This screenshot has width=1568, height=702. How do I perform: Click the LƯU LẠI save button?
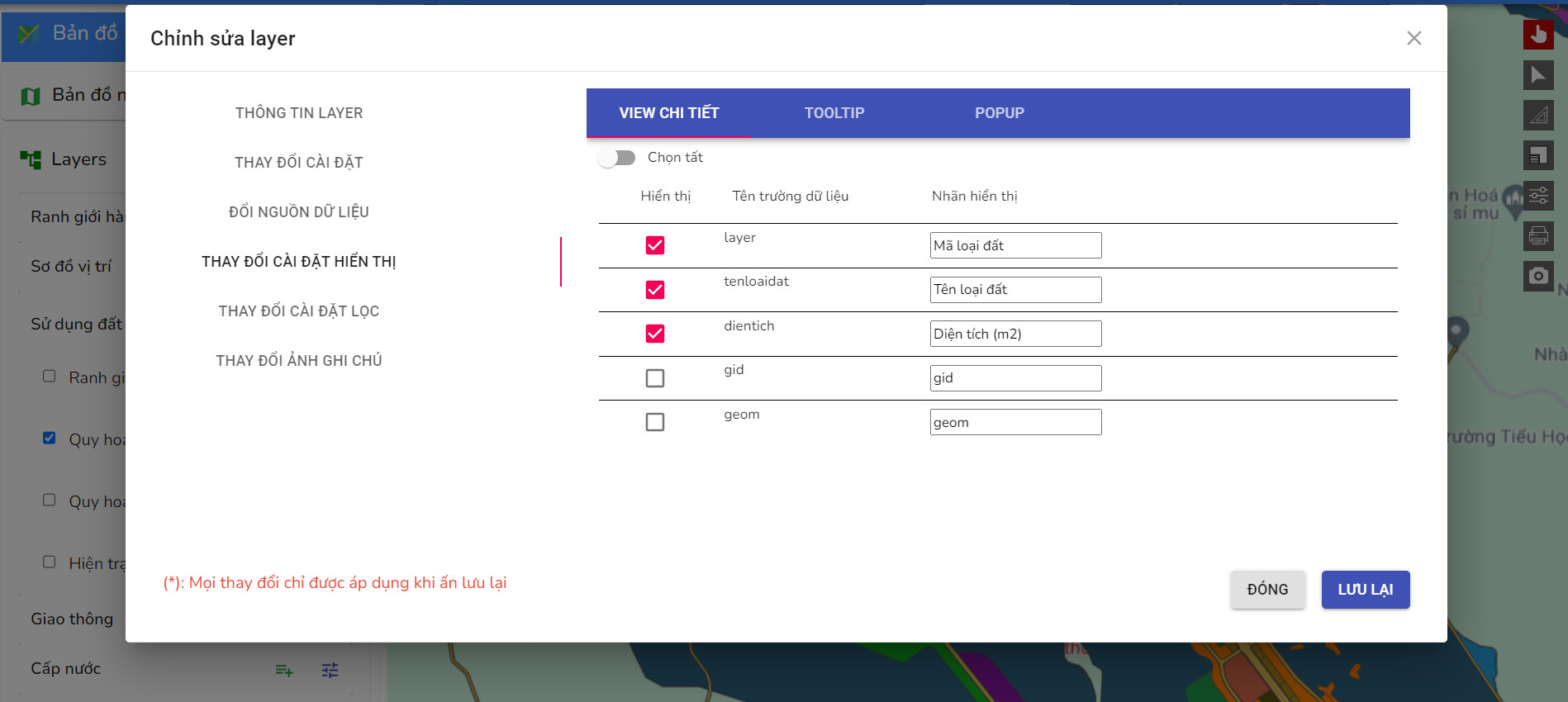pyautogui.click(x=1366, y=590)
